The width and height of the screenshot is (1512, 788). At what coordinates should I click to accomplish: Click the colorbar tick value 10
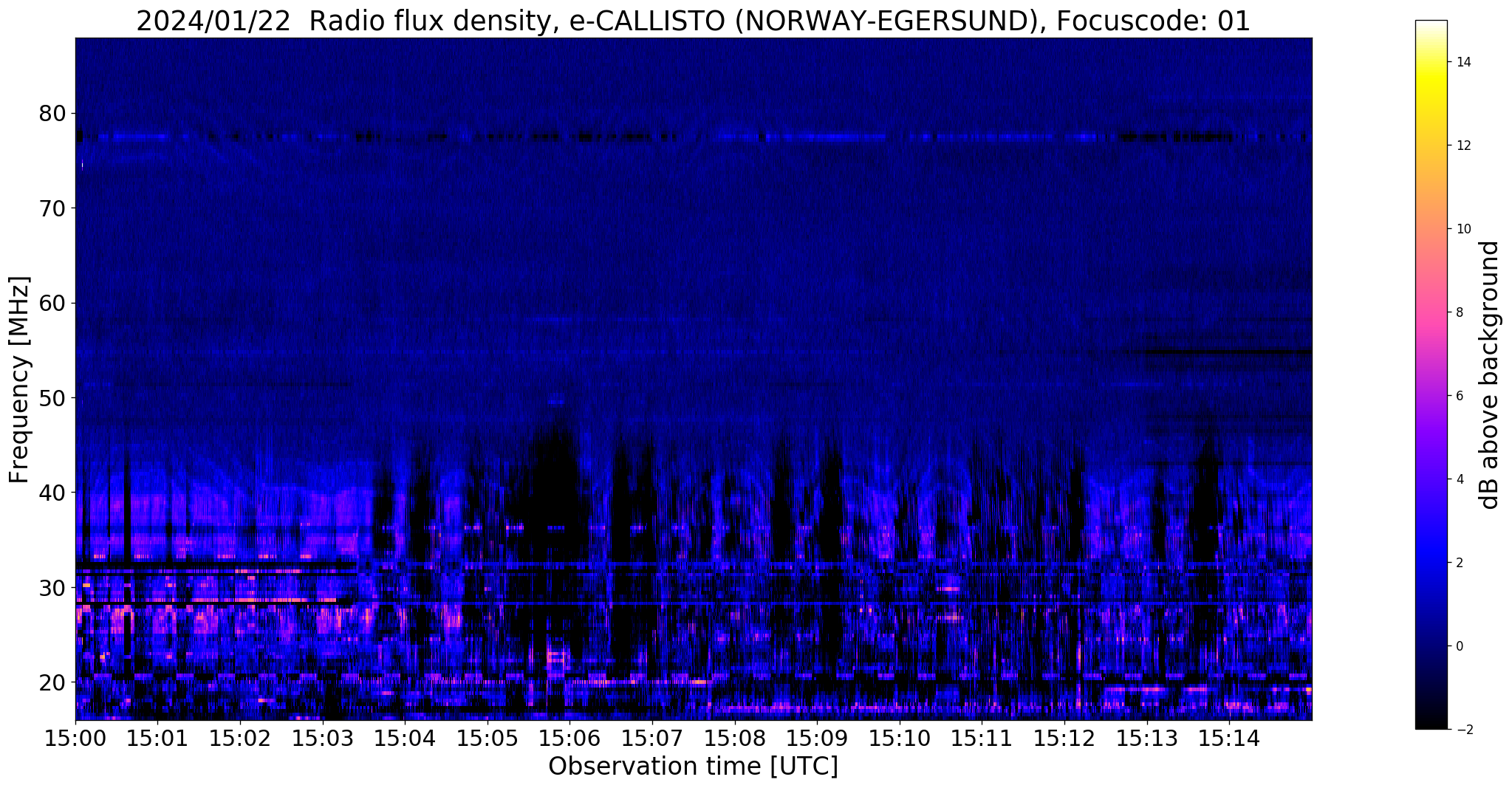point(1463,229)
